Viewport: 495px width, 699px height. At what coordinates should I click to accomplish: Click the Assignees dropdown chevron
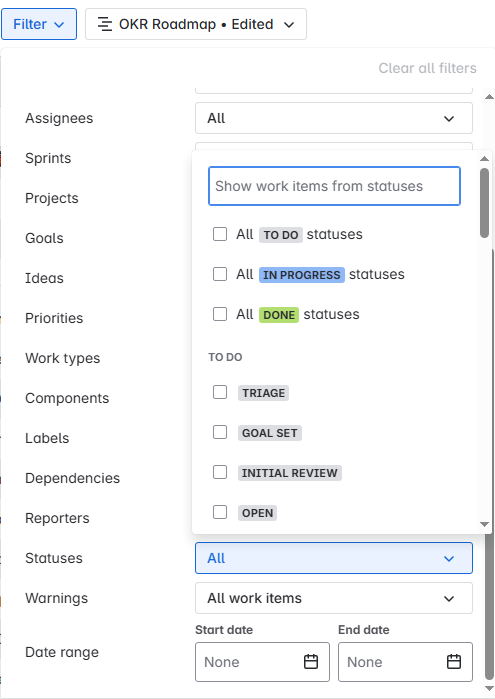(449, 119)
